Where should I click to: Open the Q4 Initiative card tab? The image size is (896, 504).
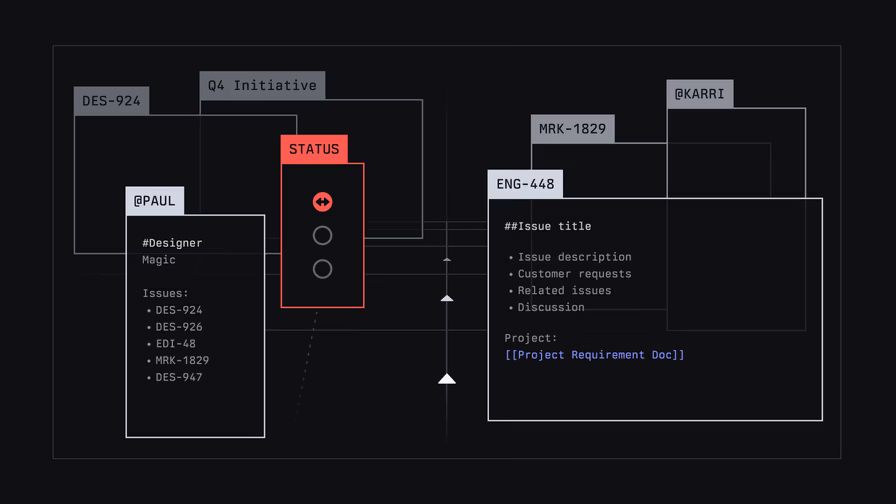coord(262,86)
